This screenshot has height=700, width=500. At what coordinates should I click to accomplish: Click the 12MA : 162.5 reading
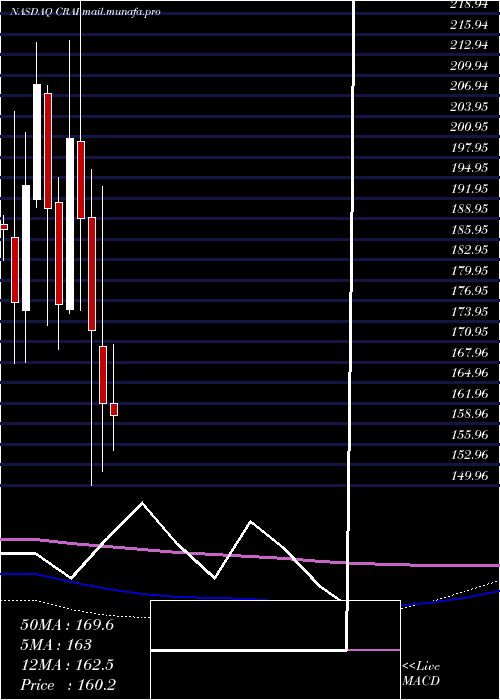tap(67, 665)
